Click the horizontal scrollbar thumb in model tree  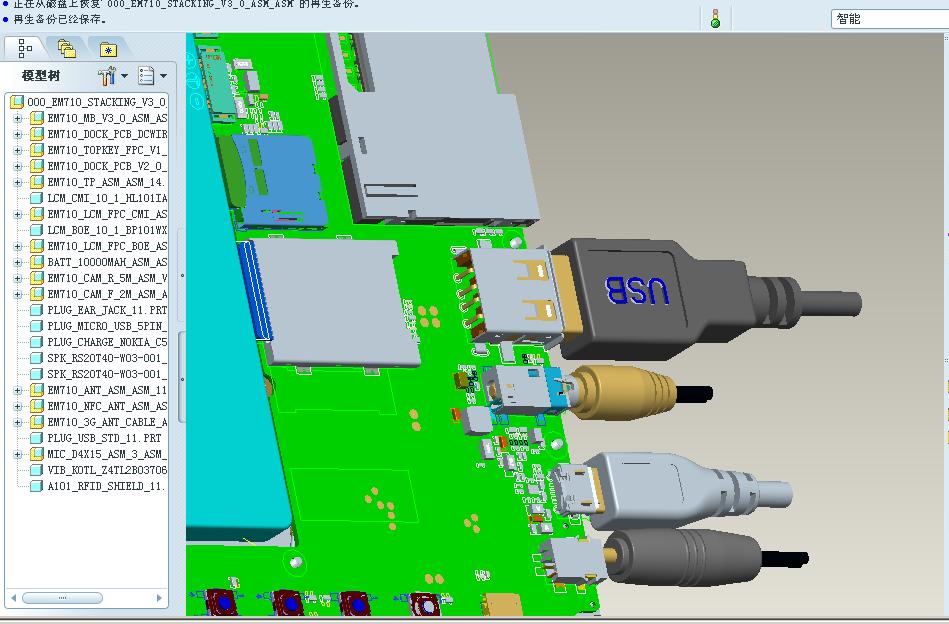coord(62,598)
